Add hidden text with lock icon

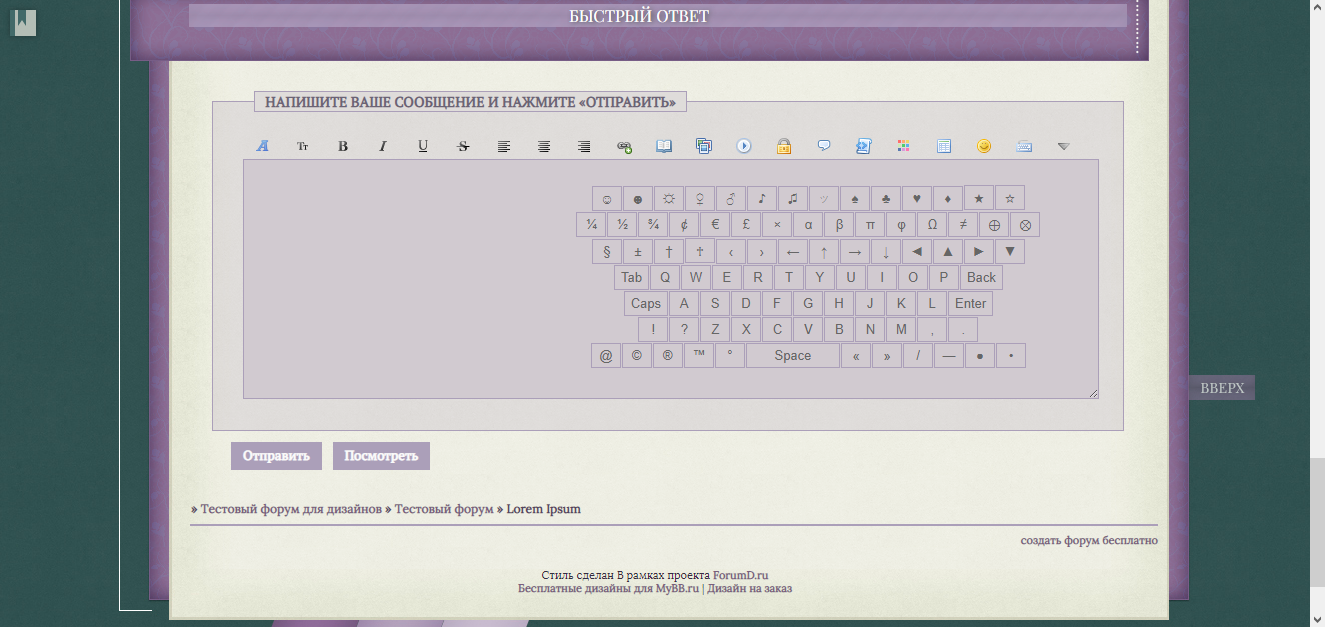tap(784, 146)
